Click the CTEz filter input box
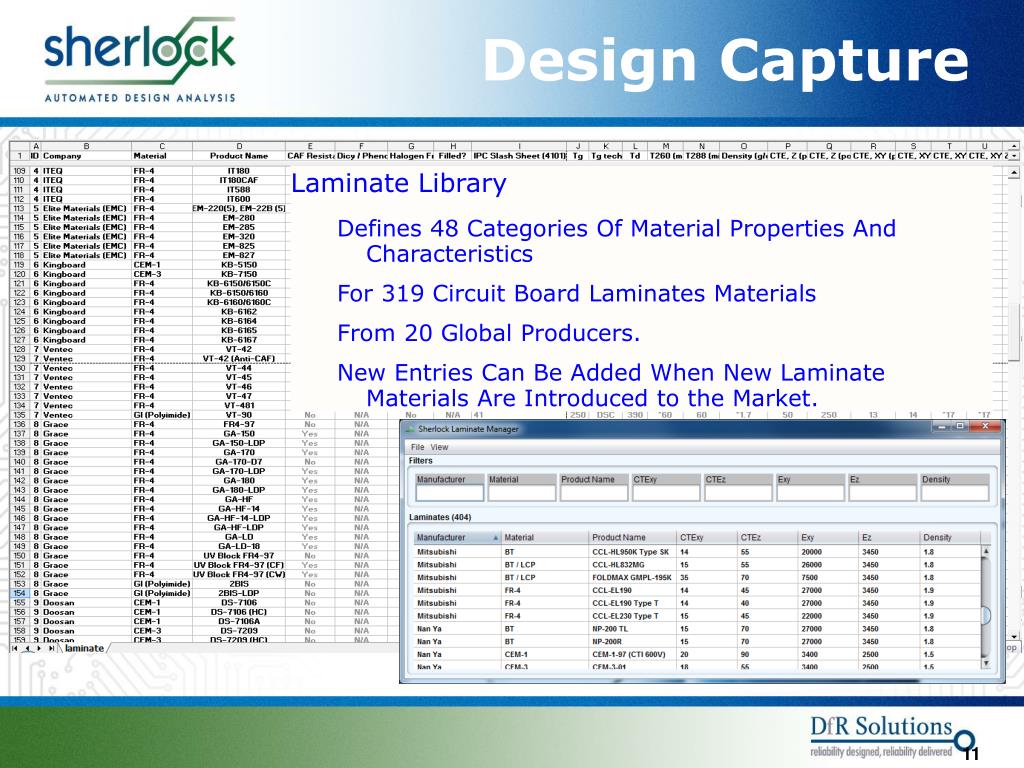 [x=738, y=493]
